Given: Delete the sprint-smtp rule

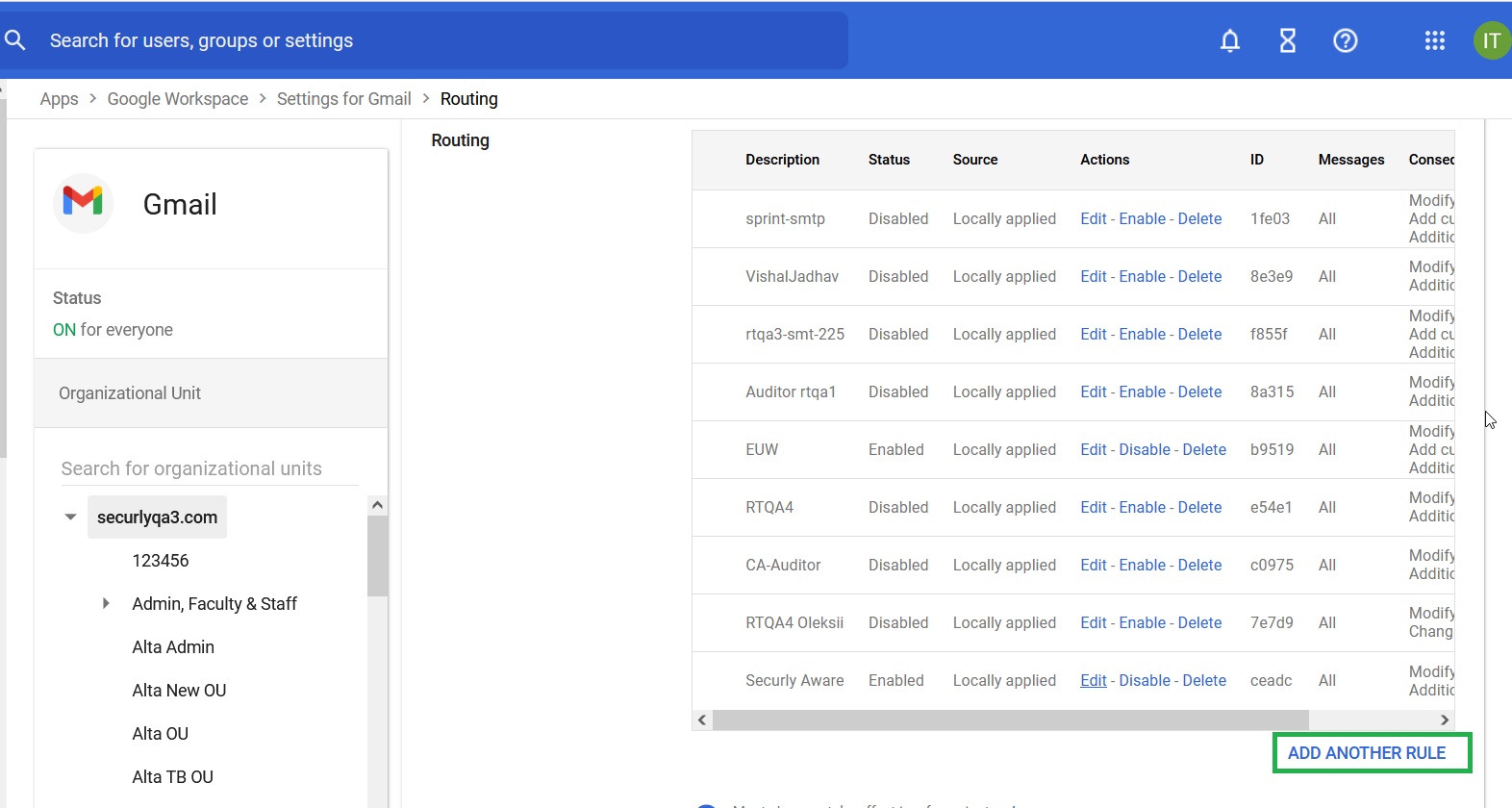Looking at the screenshot, I should click(x=1199, y=219).
